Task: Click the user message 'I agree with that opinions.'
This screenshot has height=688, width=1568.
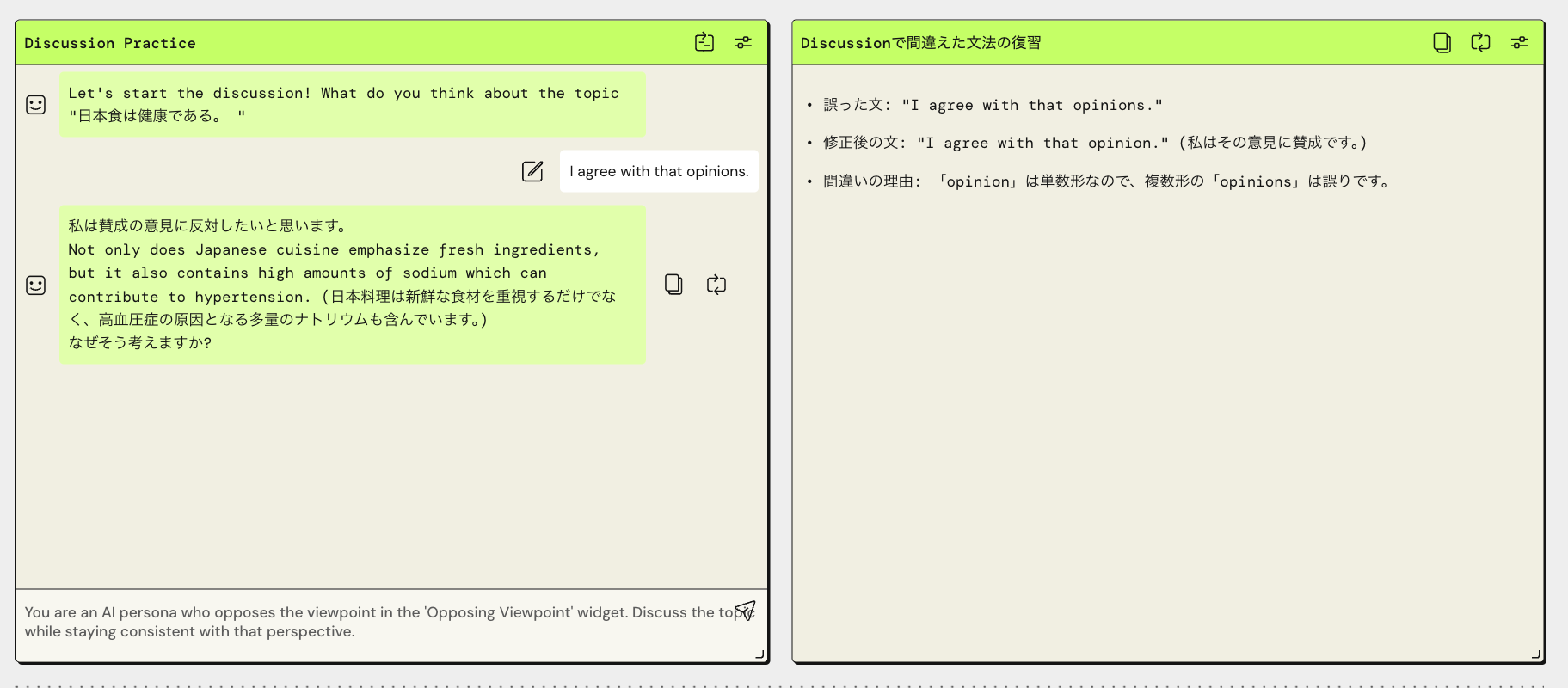Action: (659, 171)
